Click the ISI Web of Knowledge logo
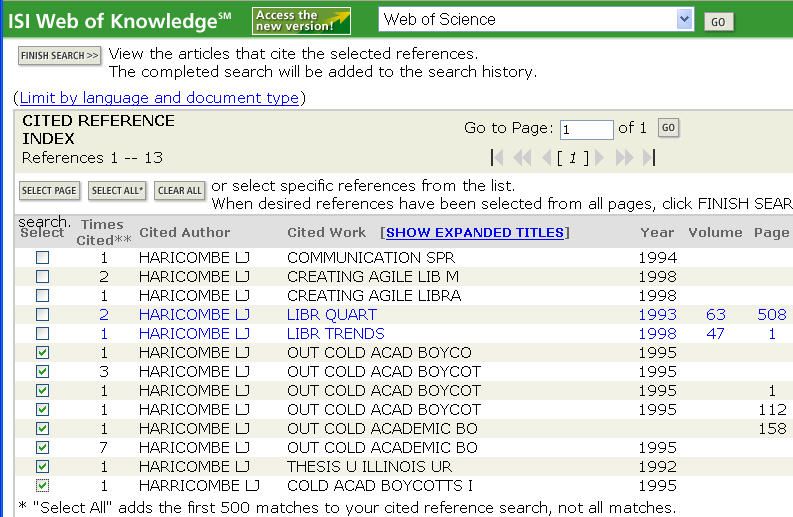 pos(119,21)
